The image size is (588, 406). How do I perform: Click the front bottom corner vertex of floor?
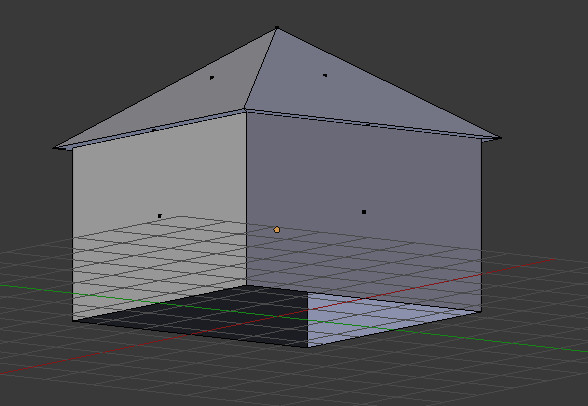[308, 347]
